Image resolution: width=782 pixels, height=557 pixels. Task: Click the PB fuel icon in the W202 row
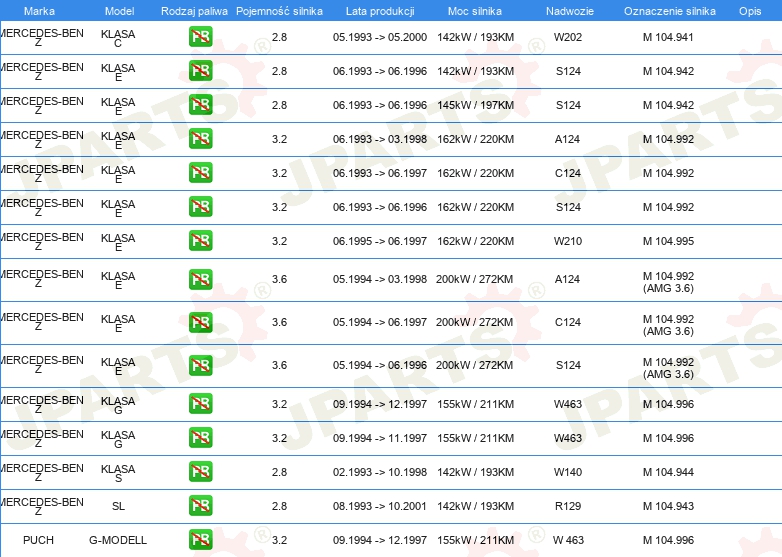pyautogui.click(x=200, y=37)
